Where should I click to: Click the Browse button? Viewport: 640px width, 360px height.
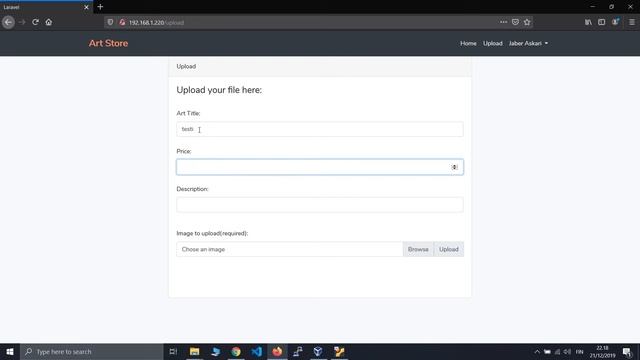click(418, 249)
